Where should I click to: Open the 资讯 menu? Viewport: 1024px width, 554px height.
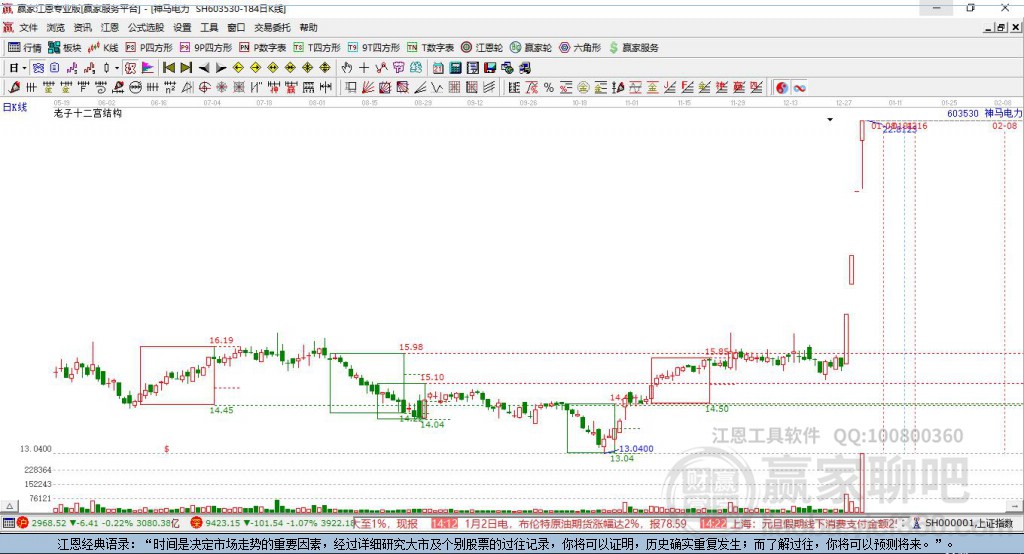pyautogui.click(x=82, y=27)
